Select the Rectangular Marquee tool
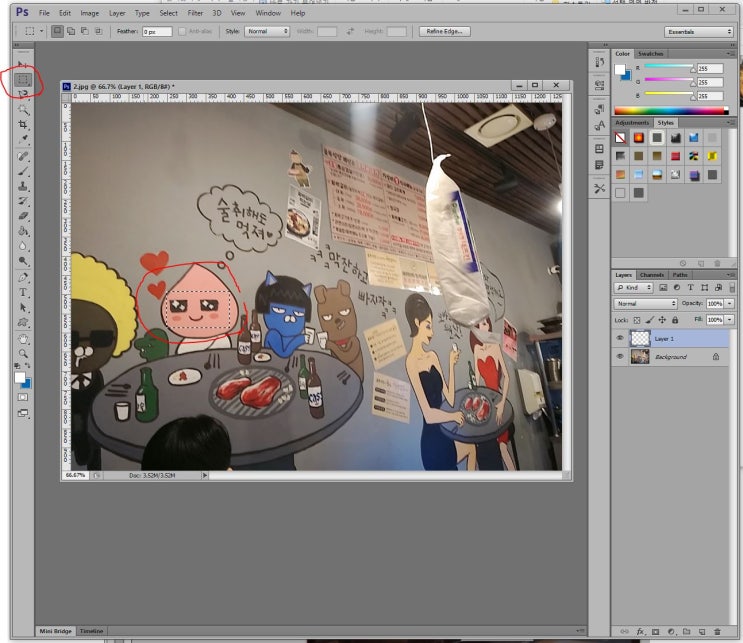Image resolution: width=743 pixels, height=643 pixels. click(x=23, y=80)
